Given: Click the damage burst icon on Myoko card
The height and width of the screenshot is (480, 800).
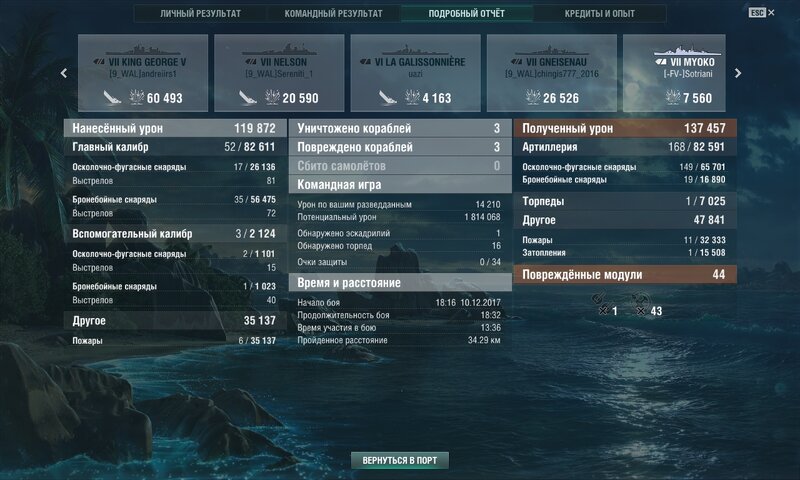Looking at the screenshot, I should coord(673,97).
